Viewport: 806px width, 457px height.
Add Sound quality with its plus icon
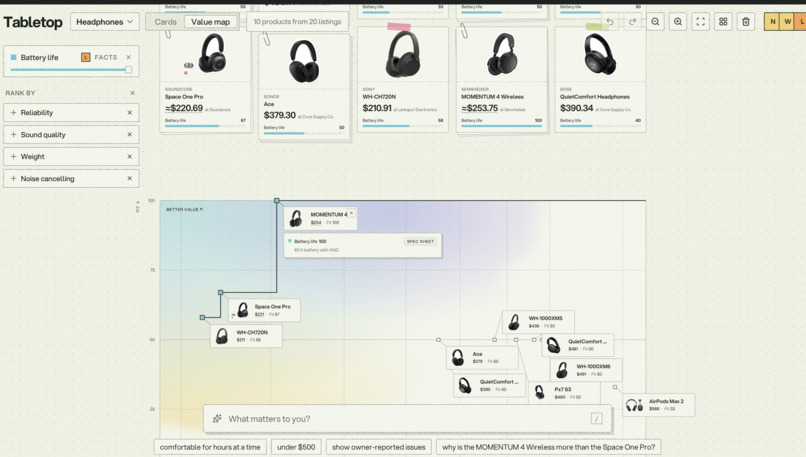pos(13,135)
